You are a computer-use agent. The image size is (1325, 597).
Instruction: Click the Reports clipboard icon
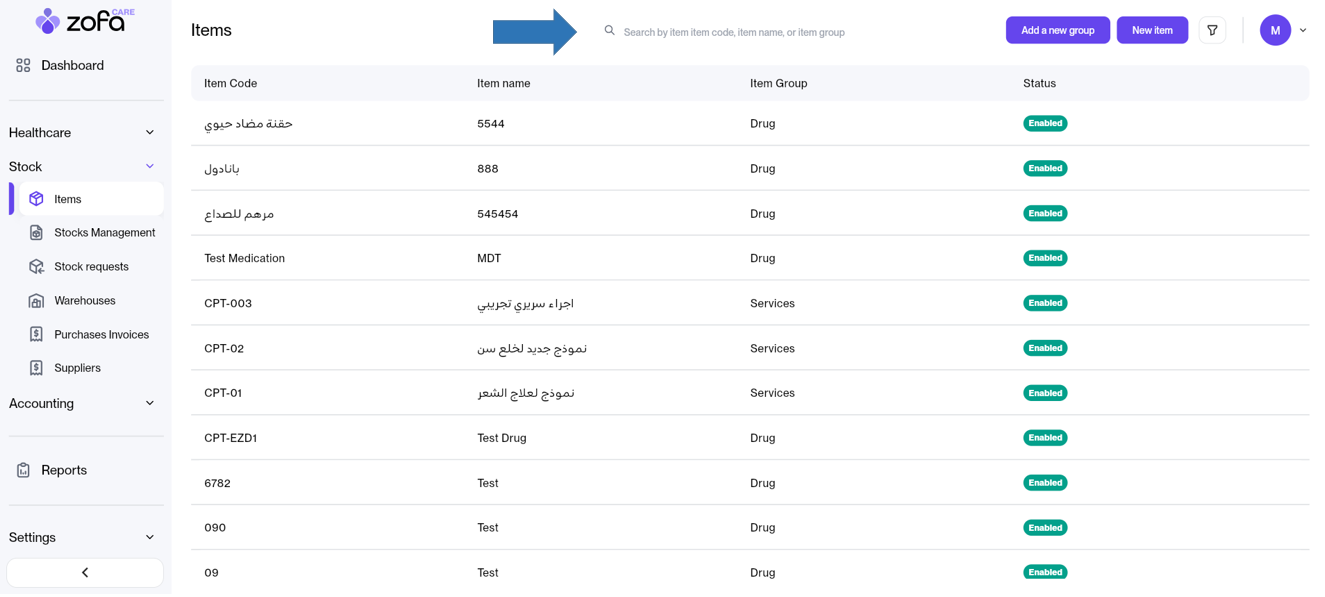tap(23, 470)
